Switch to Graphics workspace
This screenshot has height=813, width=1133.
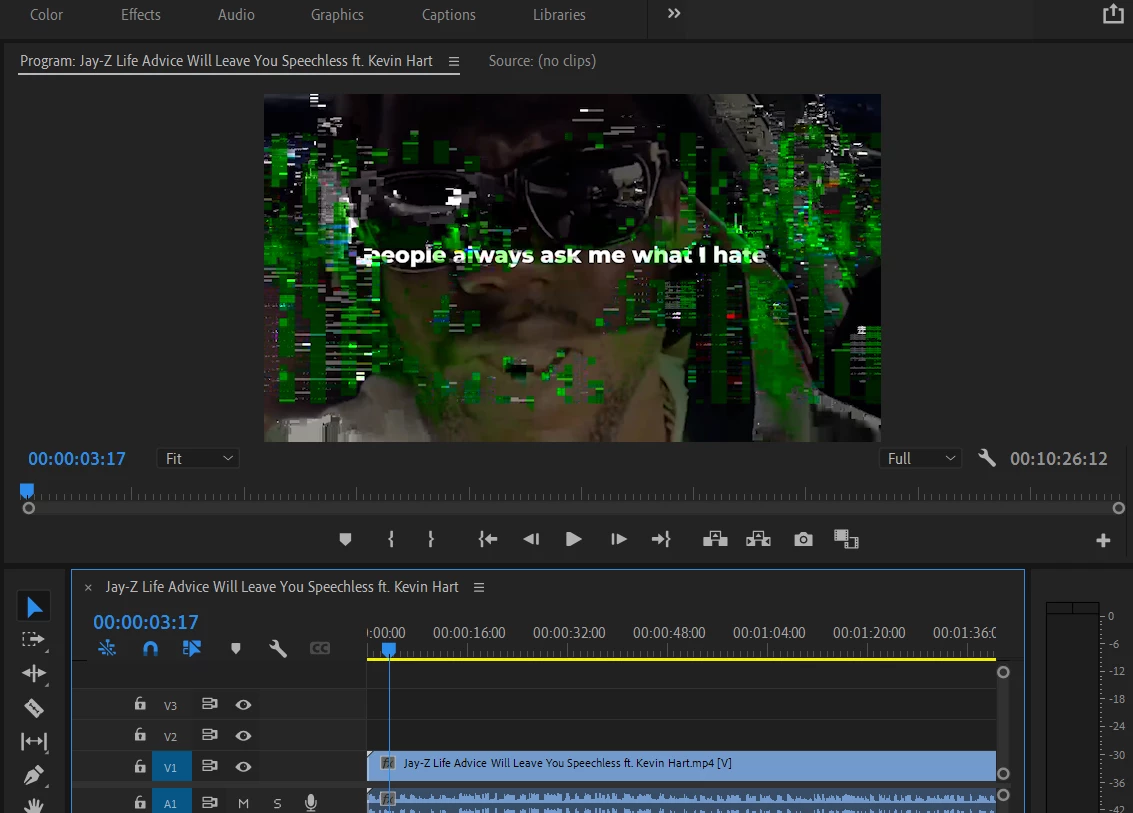pyautogui.click(x=337, y=14)
